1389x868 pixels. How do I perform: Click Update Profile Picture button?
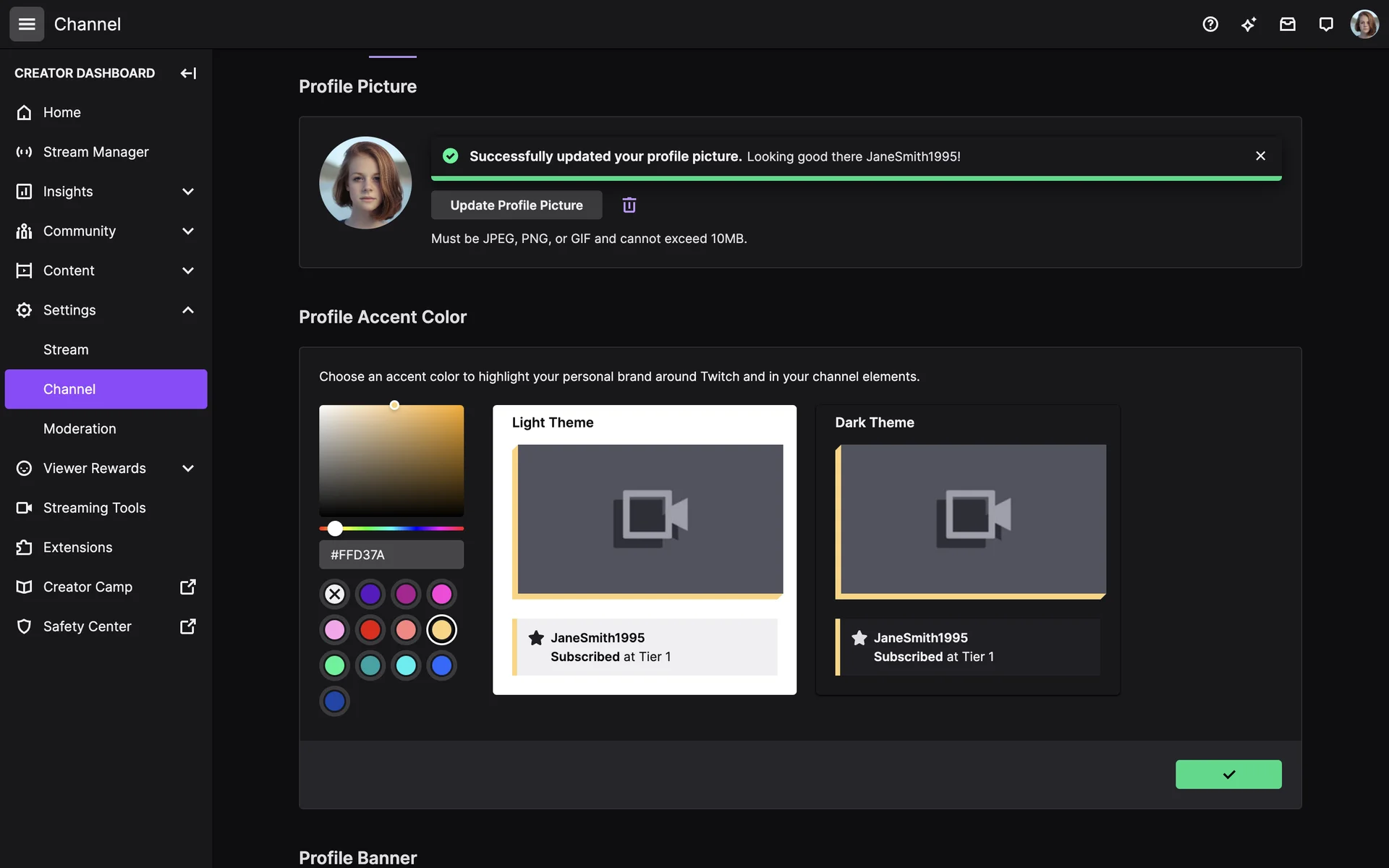[516, 205]
